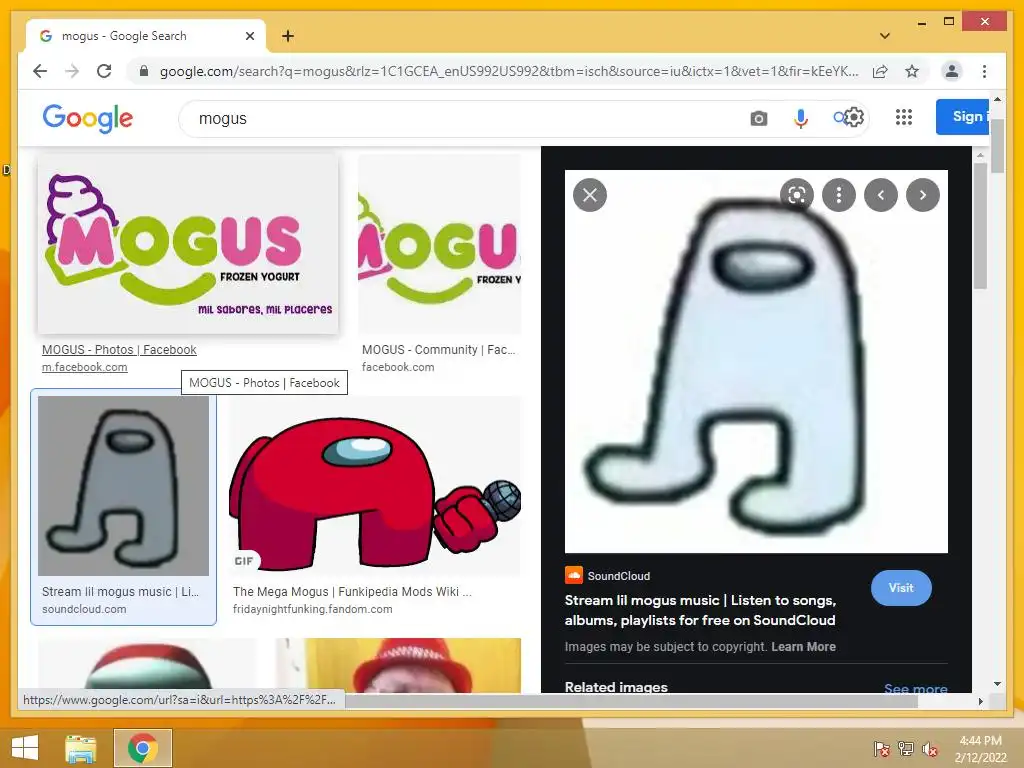Open the MOGUS Frozen Yogurt photos thumbnail
Viewport: 1024px width, 768px height.
[188, 244]
